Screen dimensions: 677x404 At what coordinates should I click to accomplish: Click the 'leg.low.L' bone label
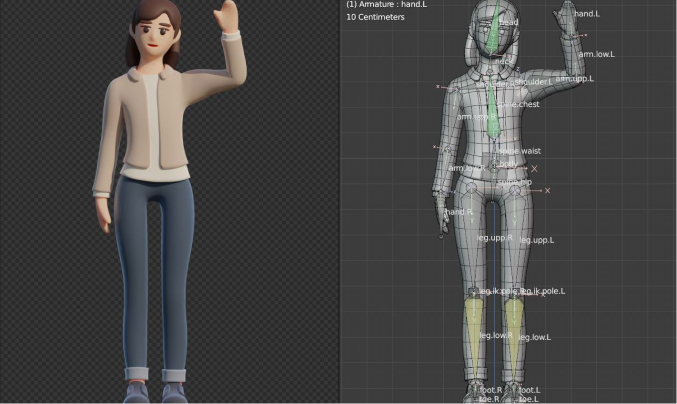pyautogui.click(x=535, y=338)
